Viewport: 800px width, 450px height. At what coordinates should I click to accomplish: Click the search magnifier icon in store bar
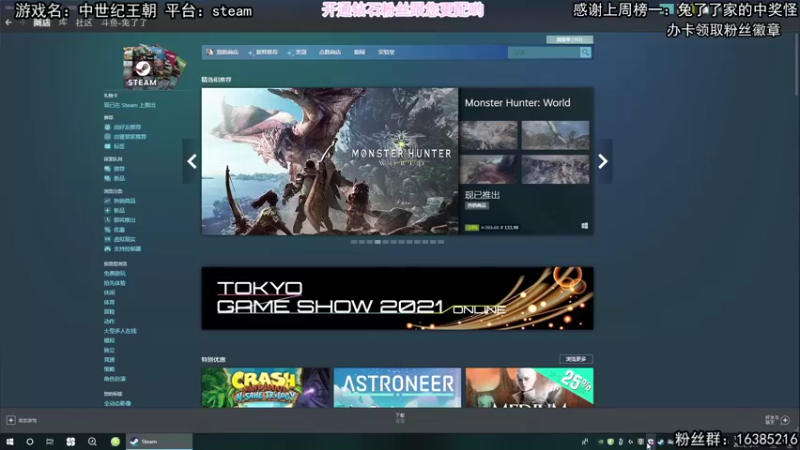click(585, 53)
